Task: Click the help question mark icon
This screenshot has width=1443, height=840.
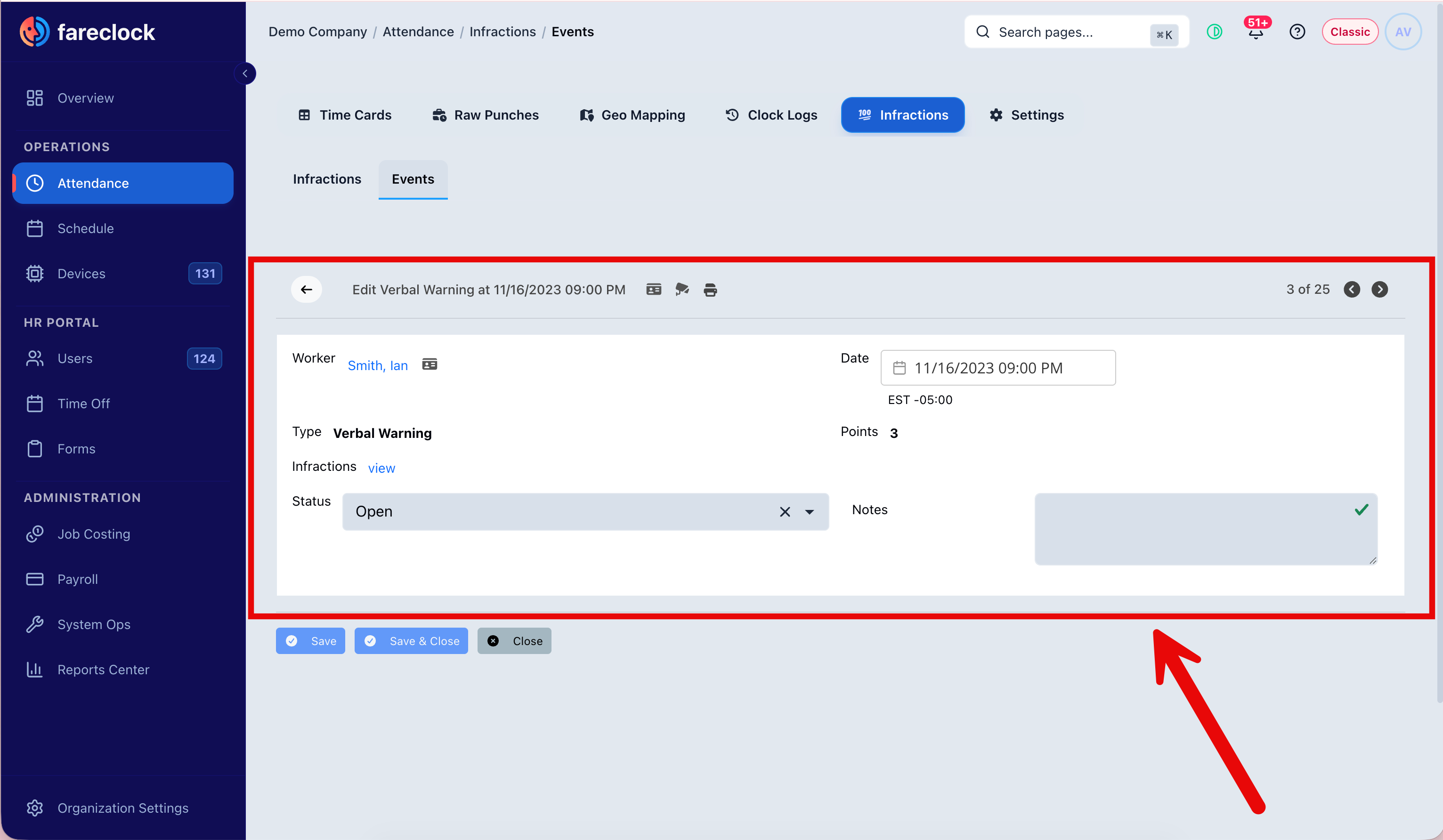Action: pos(1297,32)
